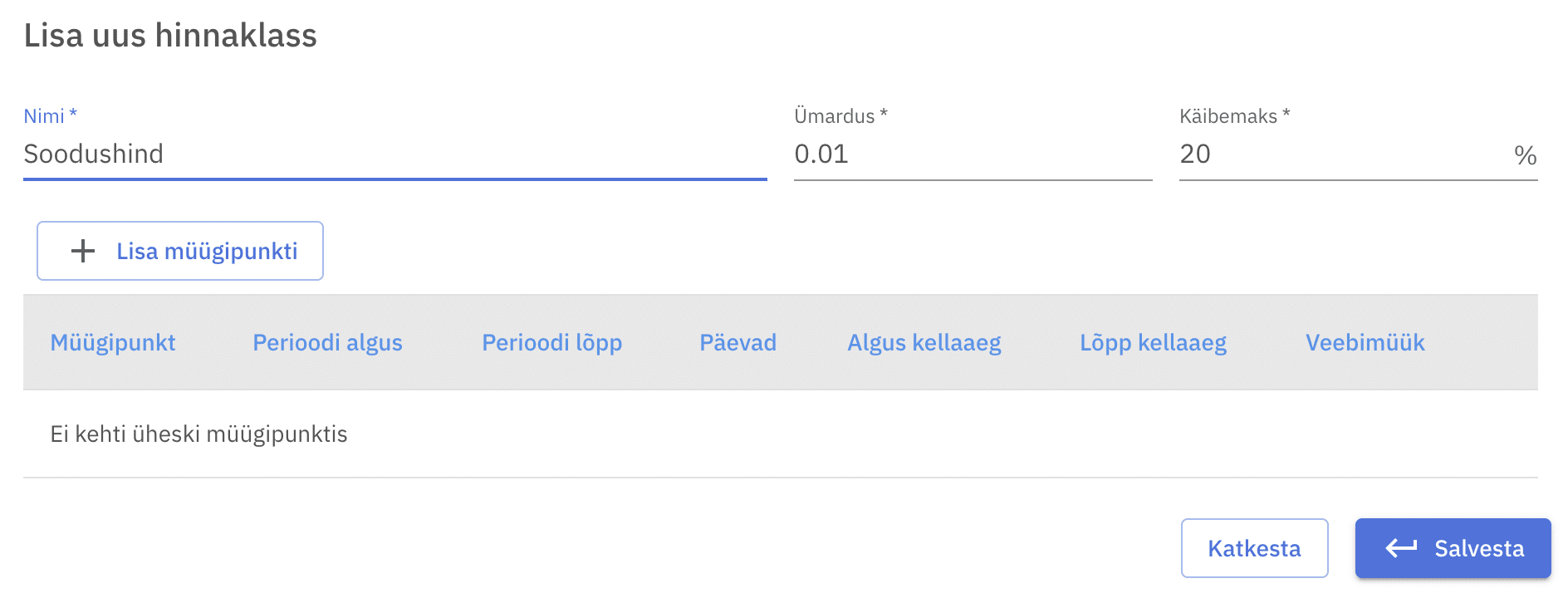Click the "Lisa uus hinnaklass" dialog title
Screen dimensions: 1568x593
click(x=170, y=36)
